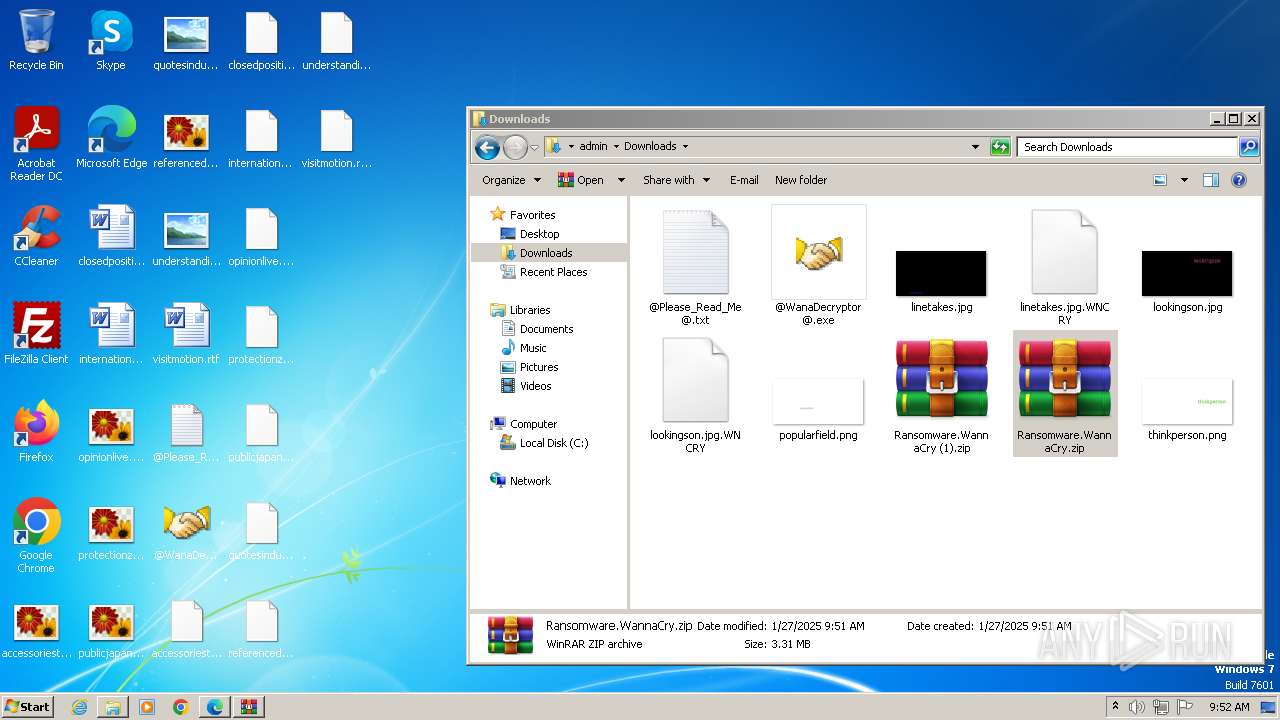The height and width of the screenshot is (720, 1280).
Task: Click the refresh button beside the address bar
Action: (1000, 147)
